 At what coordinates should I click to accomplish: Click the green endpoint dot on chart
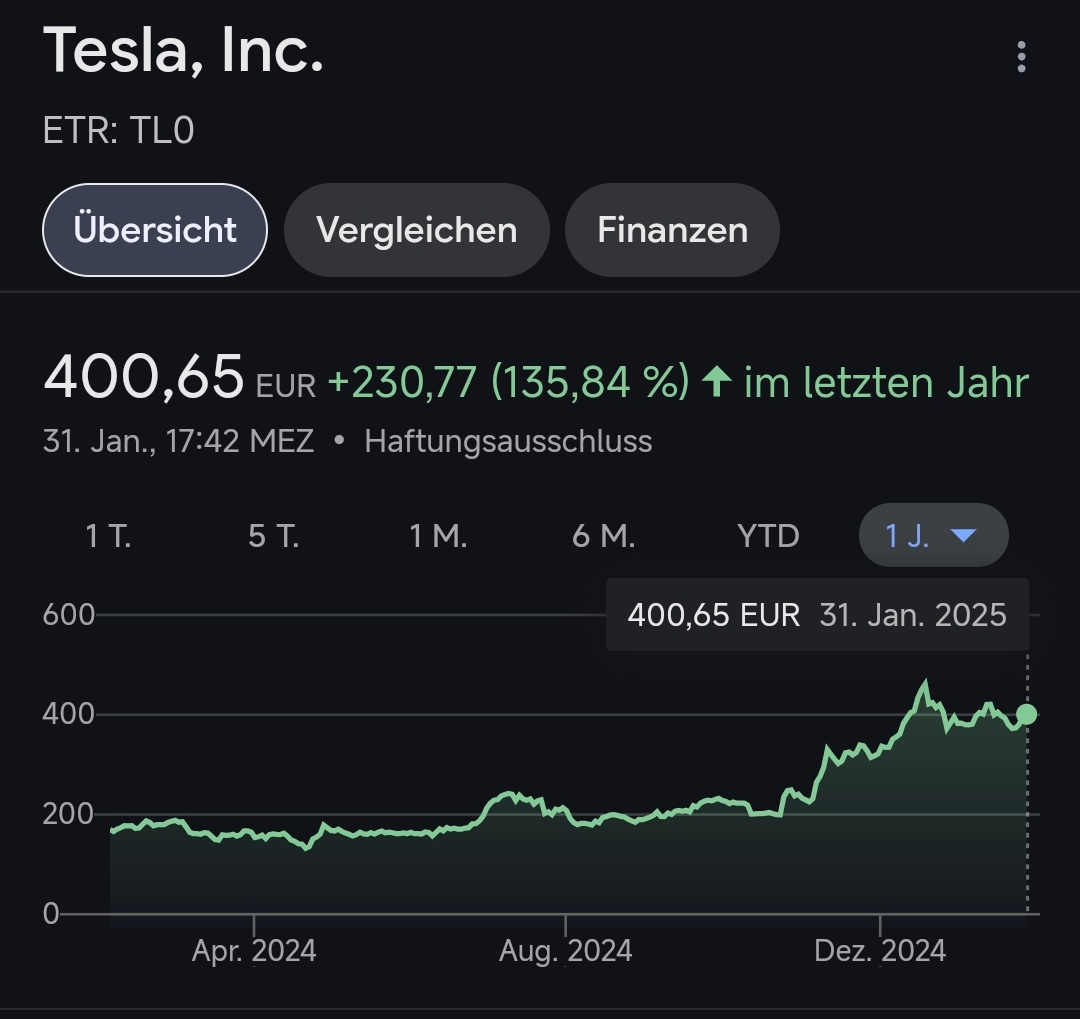(1026, 714)
